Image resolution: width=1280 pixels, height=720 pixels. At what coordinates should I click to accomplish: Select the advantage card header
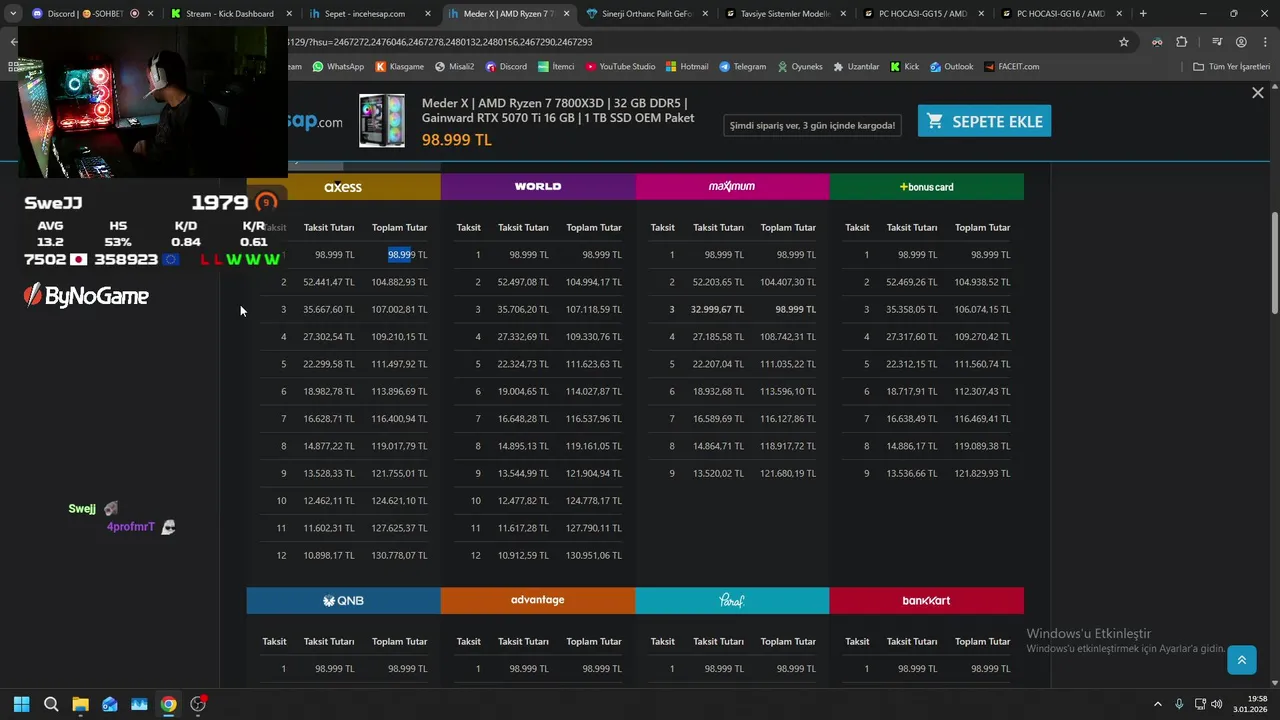coord(538,601)
